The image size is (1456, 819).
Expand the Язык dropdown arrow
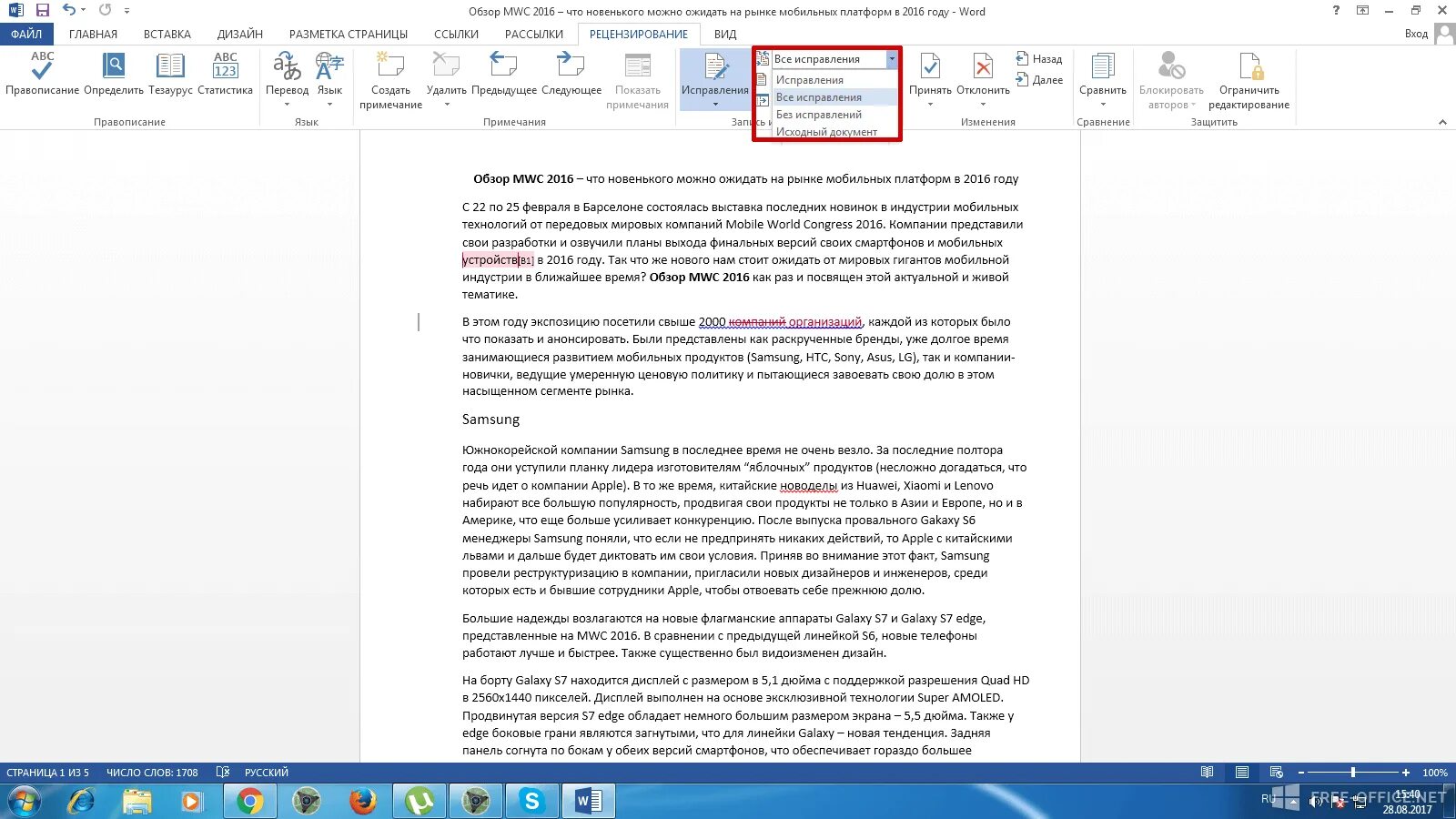click(329, 104)
